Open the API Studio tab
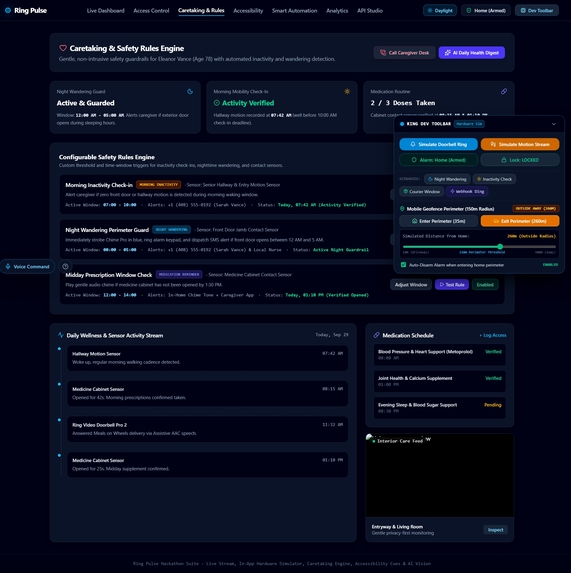Screen dimensions: 571x573 coord(370,11)
